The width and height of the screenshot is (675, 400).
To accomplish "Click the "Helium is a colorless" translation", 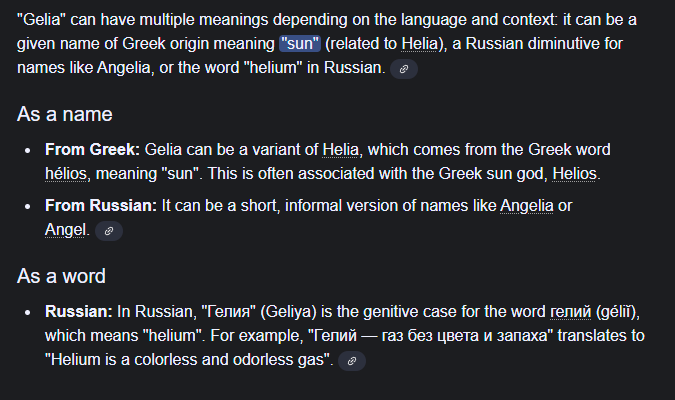I will click(130, 360).
